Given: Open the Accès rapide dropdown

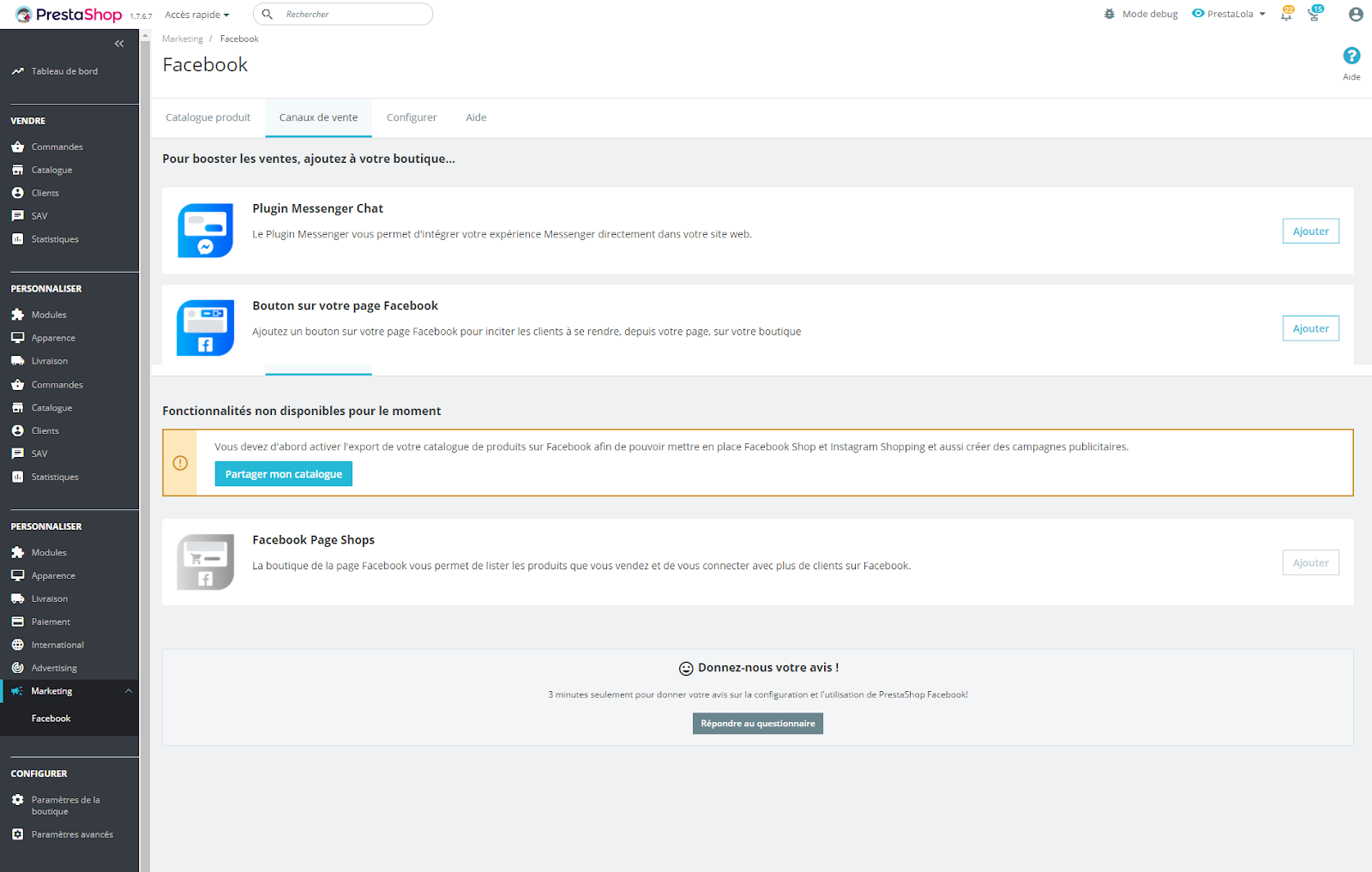Looking at the screenshot, I should pos(197,15).
